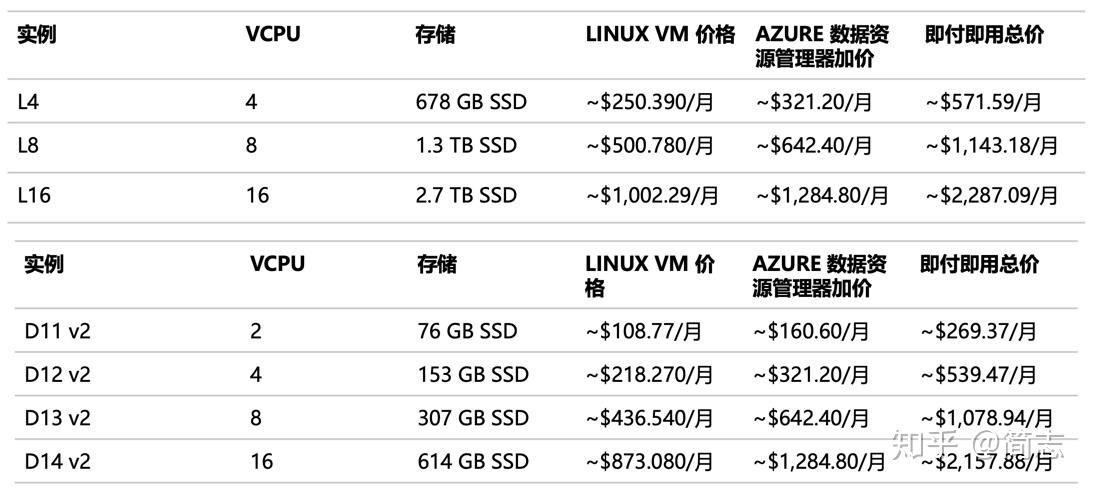Select the 76 GB SSD storage cell
Image resolution: width=1093 pixels, height=491 pixels.
[467, 331]
